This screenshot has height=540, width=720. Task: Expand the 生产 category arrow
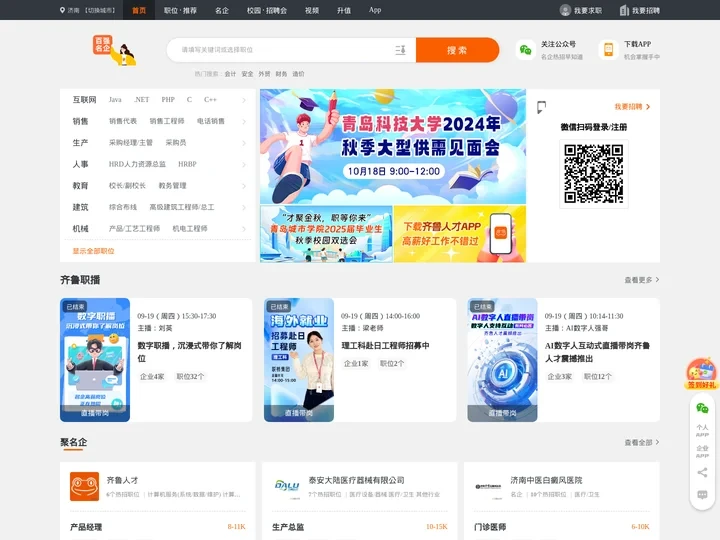tap(244, 143)
